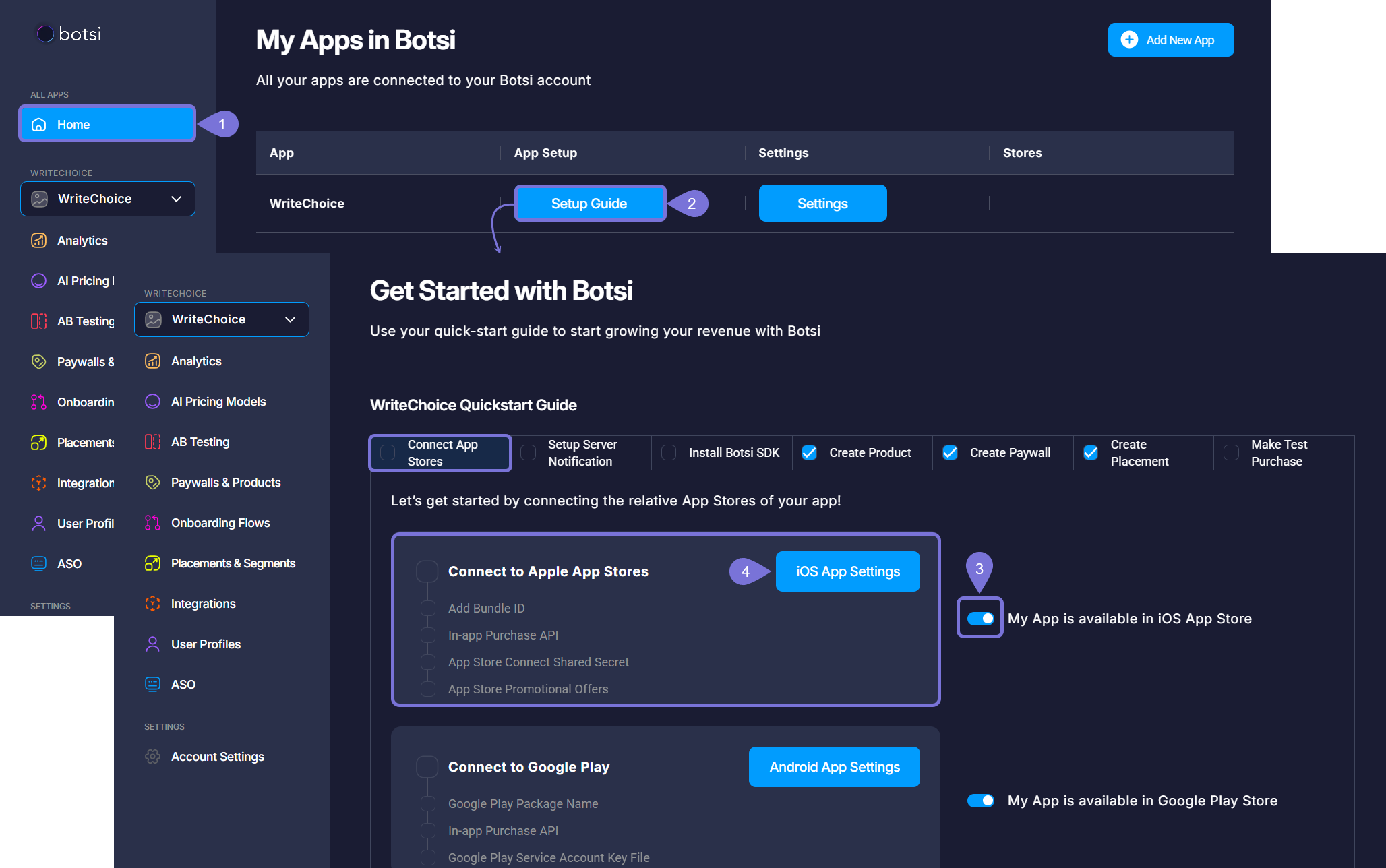Screen dimensions: 1386x868
Task: Disable the iOS App Store availability toggle
Action: (980, 619)
